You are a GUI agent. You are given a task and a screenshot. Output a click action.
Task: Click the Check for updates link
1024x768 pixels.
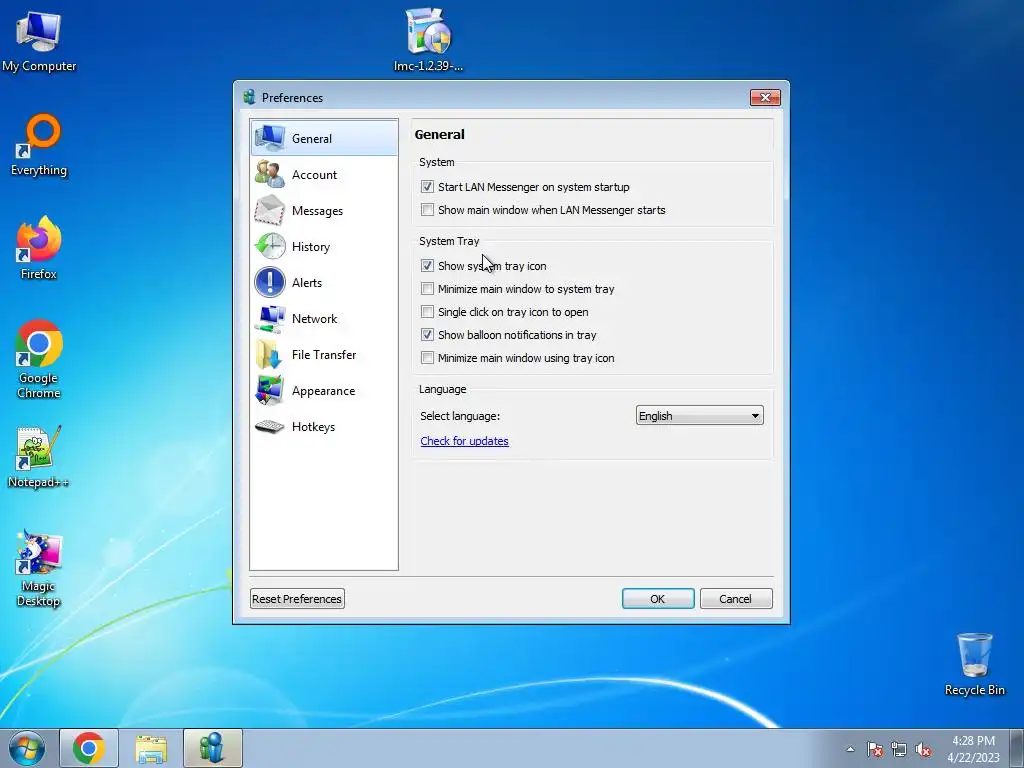point(464,441)
